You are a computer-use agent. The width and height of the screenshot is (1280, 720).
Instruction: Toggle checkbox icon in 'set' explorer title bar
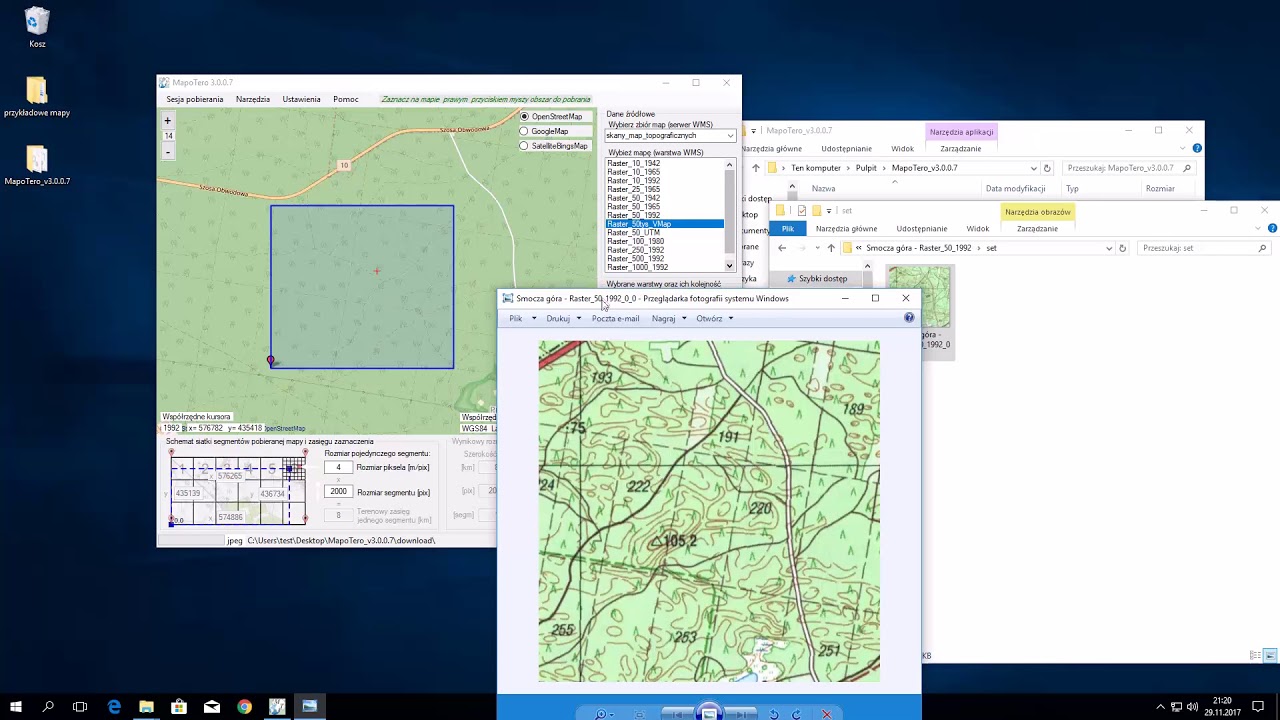coord(802,211)
